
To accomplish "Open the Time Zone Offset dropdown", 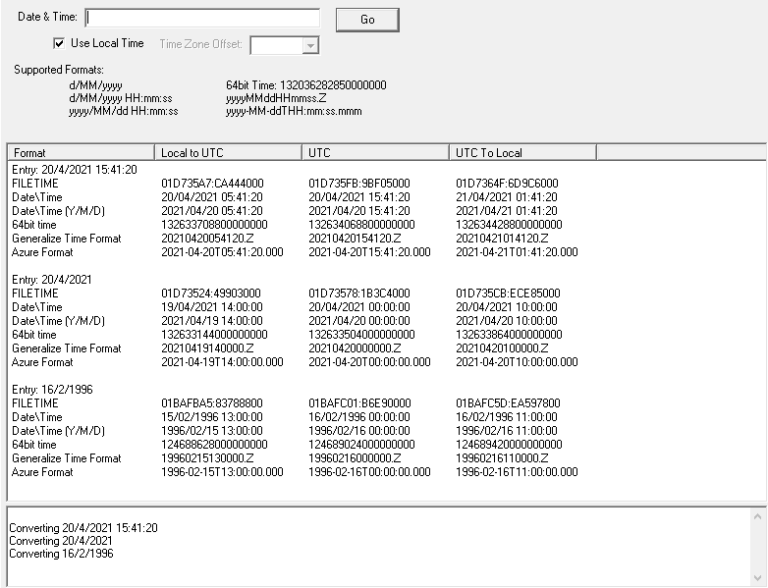I will (x=310, y=46).
